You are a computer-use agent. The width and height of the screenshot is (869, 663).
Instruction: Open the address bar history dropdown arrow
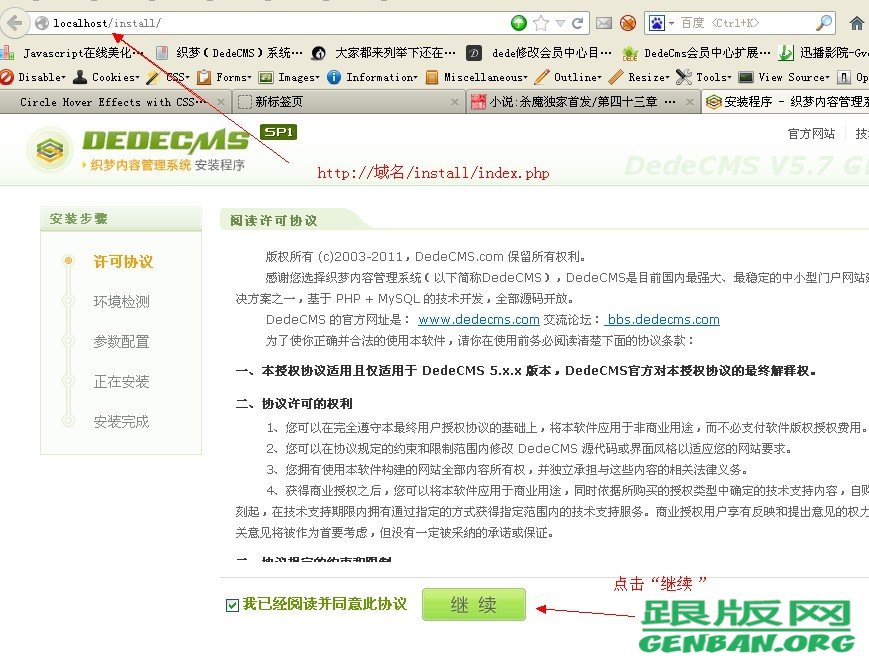pyautogui.click(x=560, y=23)
